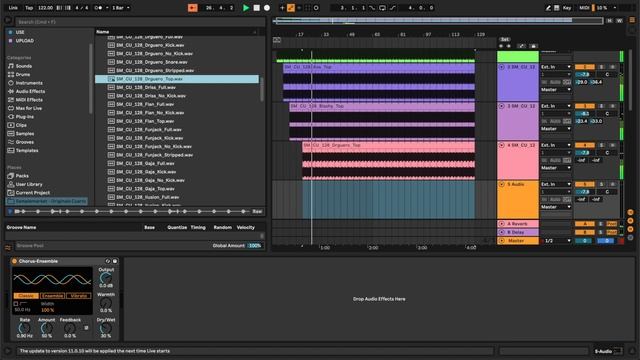Solo the 5 Audio track

(x=601, y=184)
